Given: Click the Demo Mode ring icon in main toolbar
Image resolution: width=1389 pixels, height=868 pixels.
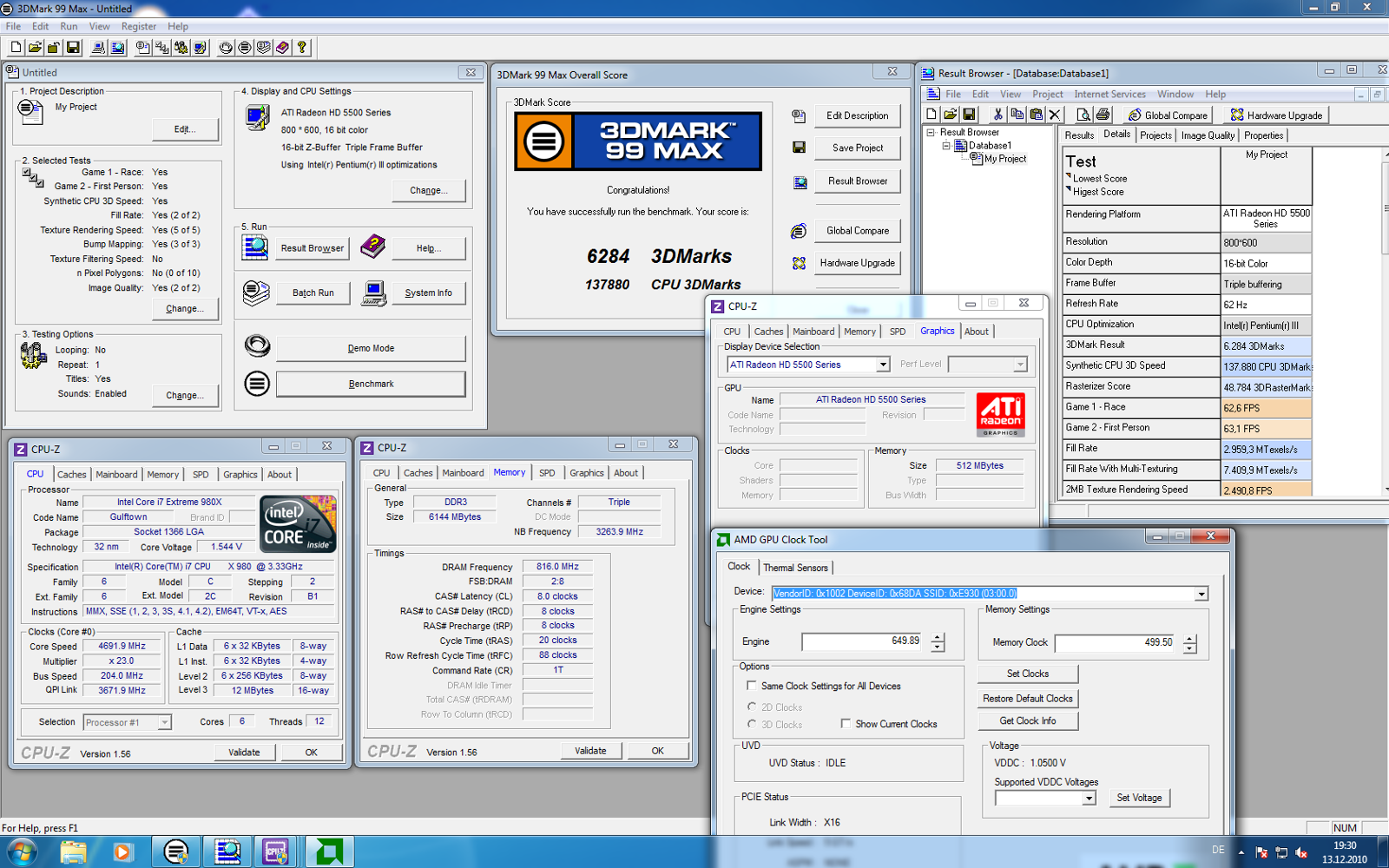Looking at the screenshot, I should [226, 48].
